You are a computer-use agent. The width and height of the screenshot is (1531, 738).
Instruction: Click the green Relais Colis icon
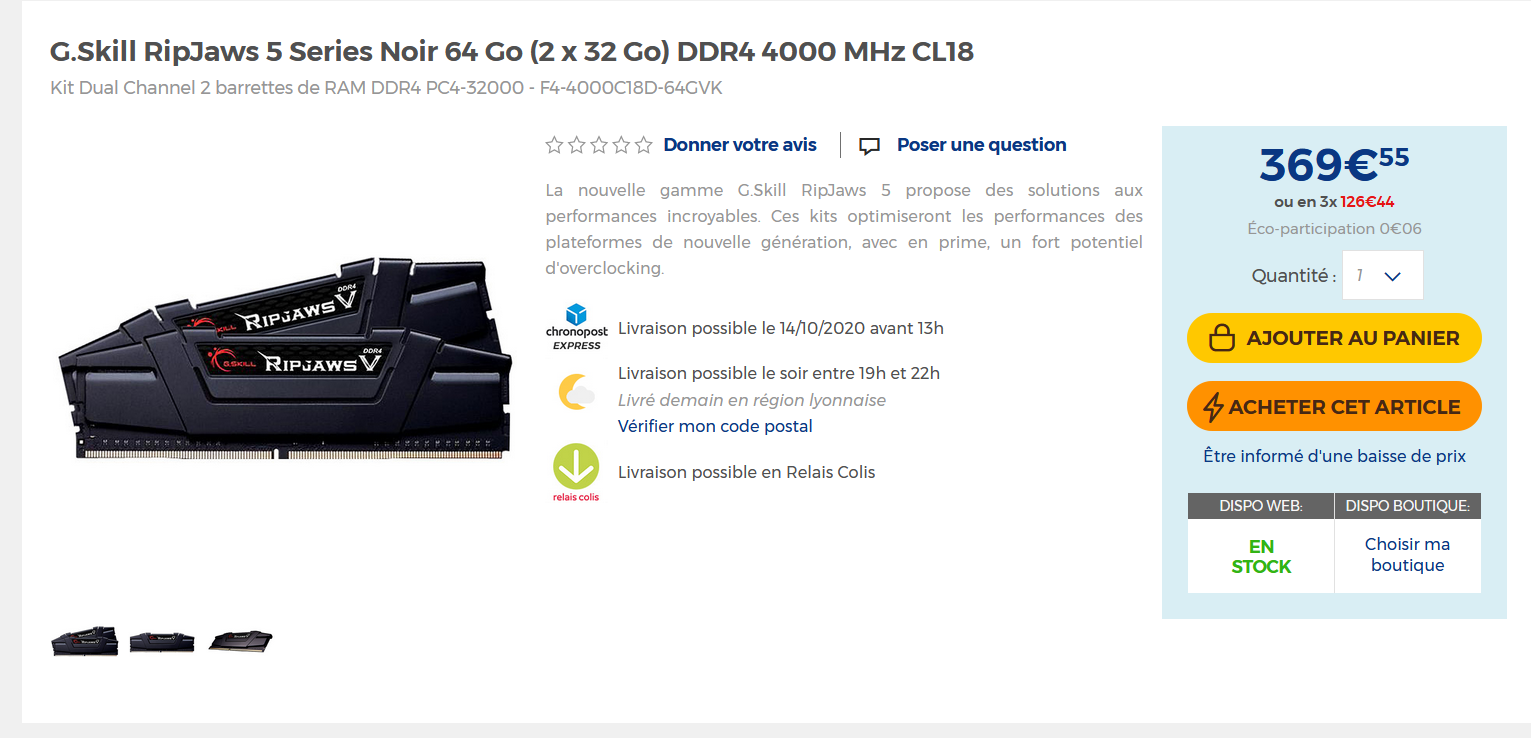coord(576,472)
